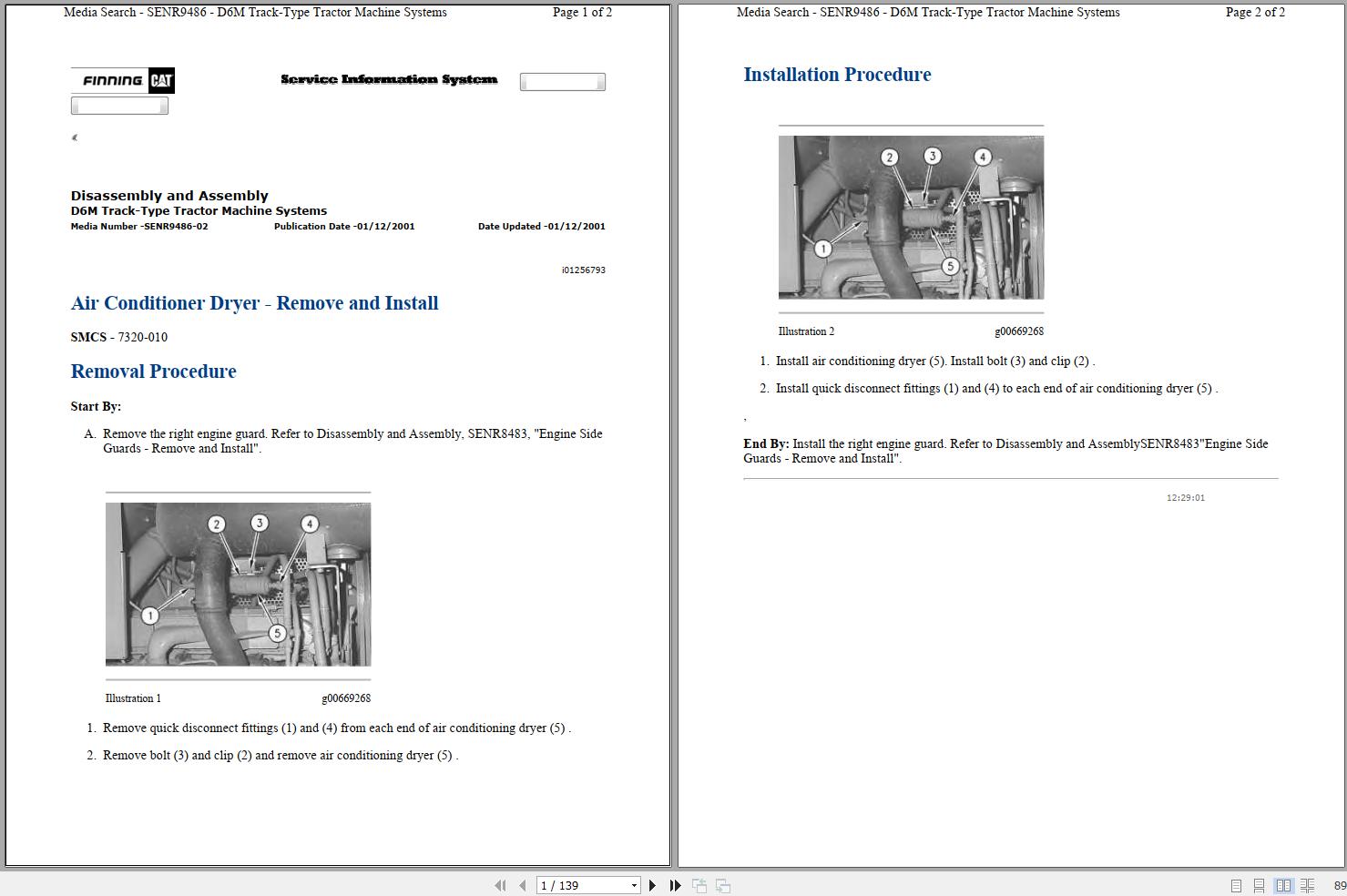Click the Removal Procedure heading
This screenshot has height=896, width=1347.
(x=153, y=372)
